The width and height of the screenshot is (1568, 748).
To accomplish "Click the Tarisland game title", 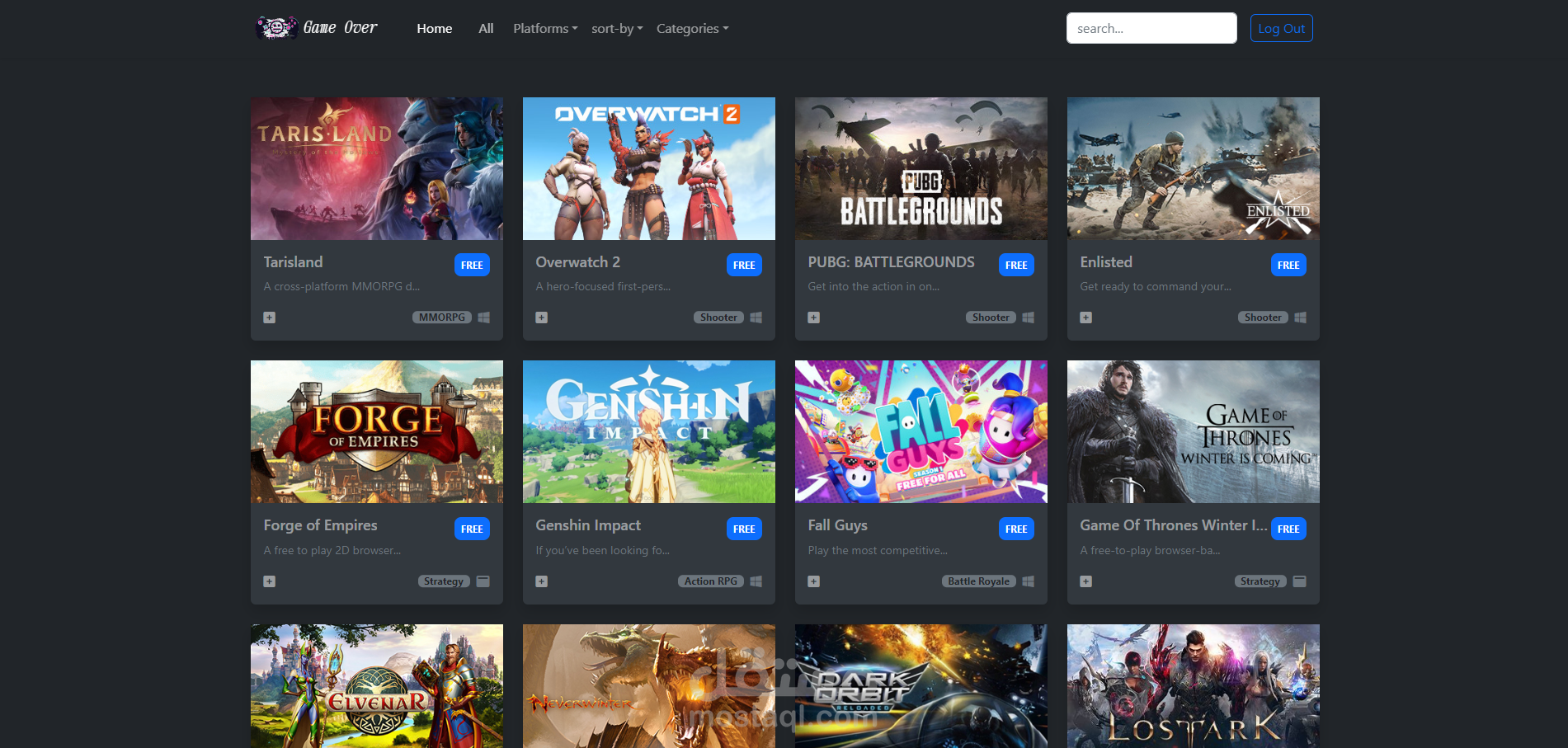I will [x=293, y=262].
